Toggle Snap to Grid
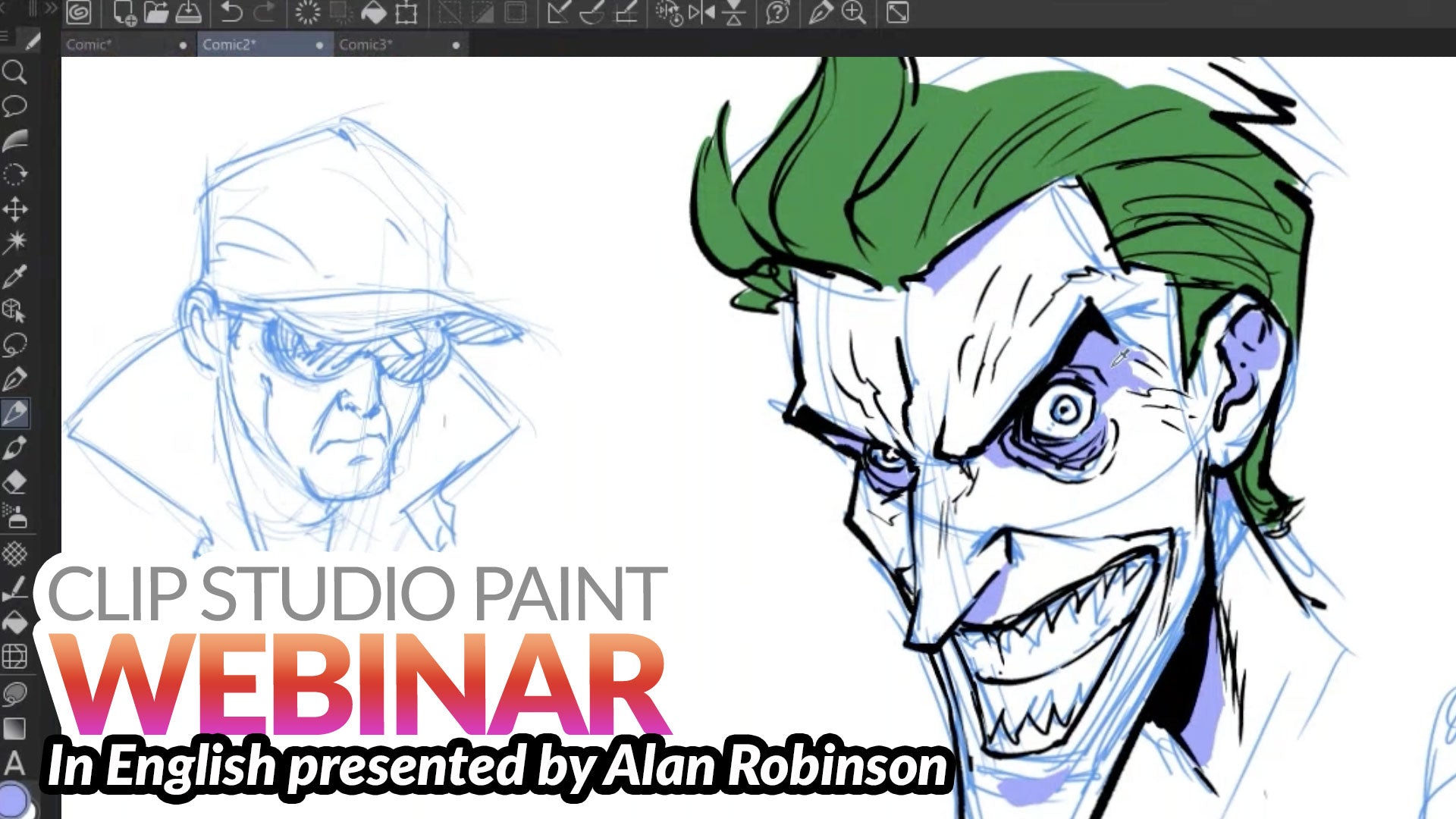 point(625,12)
